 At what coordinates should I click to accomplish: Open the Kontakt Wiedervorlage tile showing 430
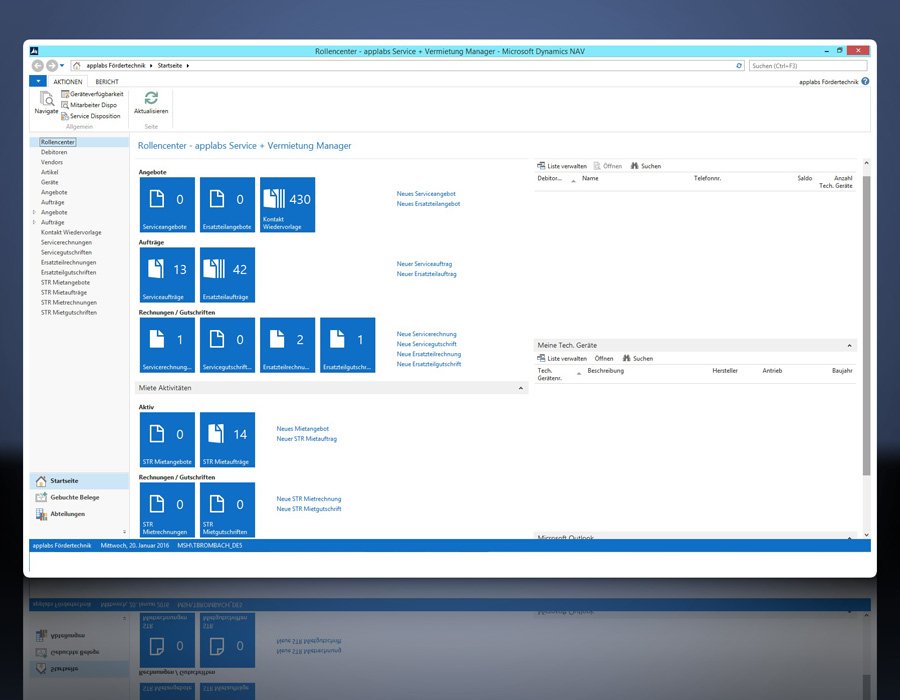288,205
